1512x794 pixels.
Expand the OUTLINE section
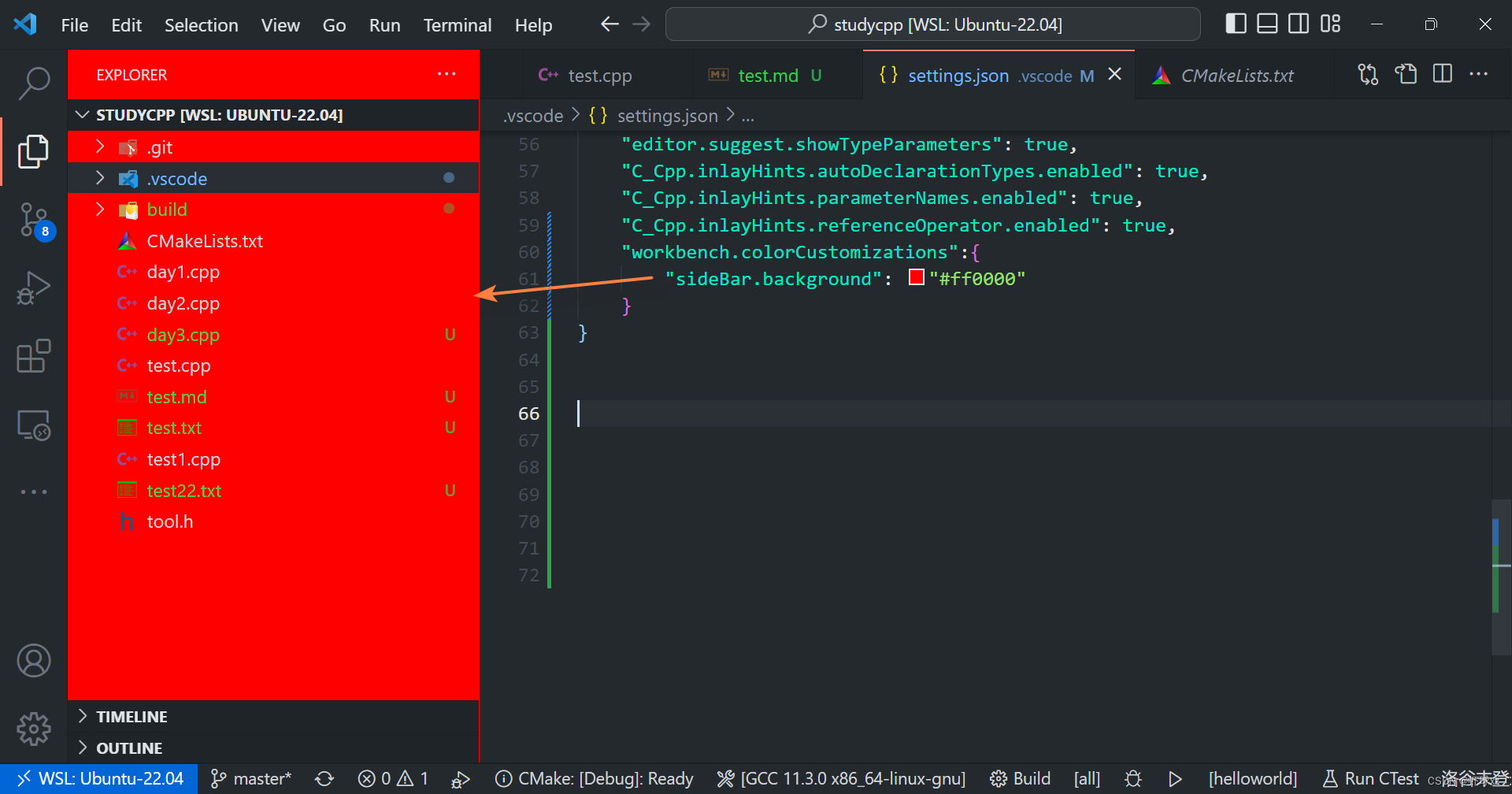click(273, 748)
